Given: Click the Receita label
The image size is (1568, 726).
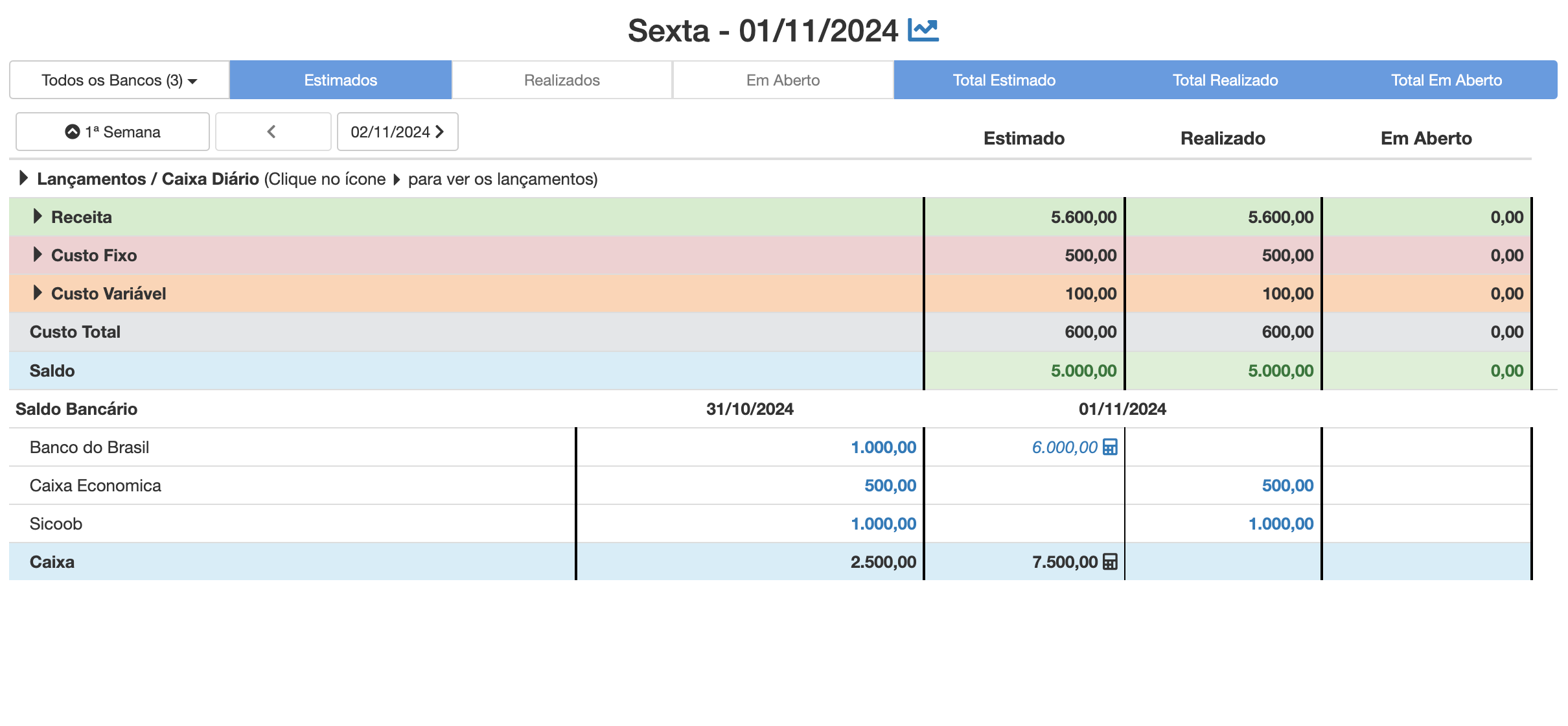Looking at the screenshot, I should pos(82,217).
